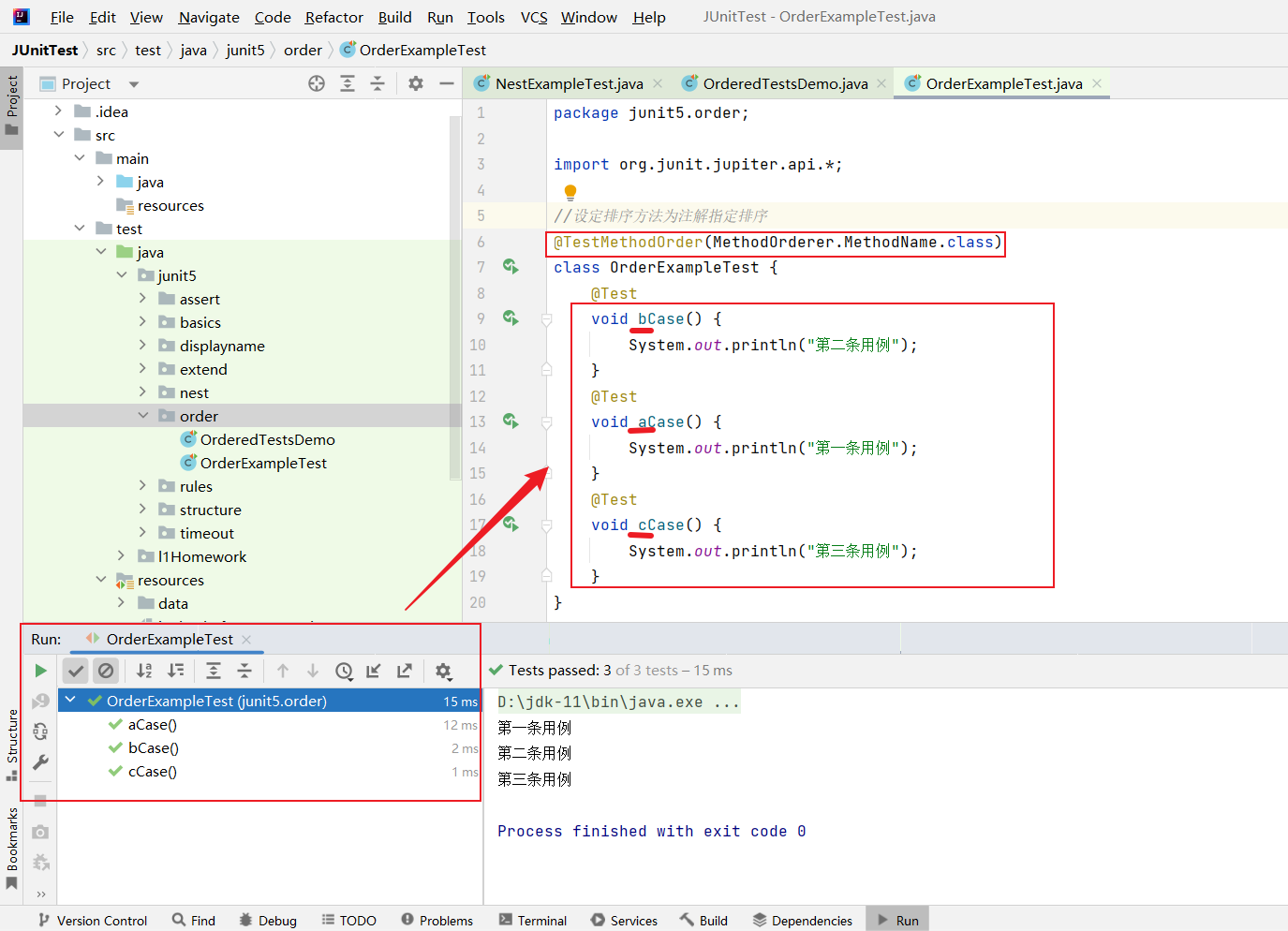Sort test results by duration
The width and height of the screenshot is (1288, 931).
pos(176,671)
